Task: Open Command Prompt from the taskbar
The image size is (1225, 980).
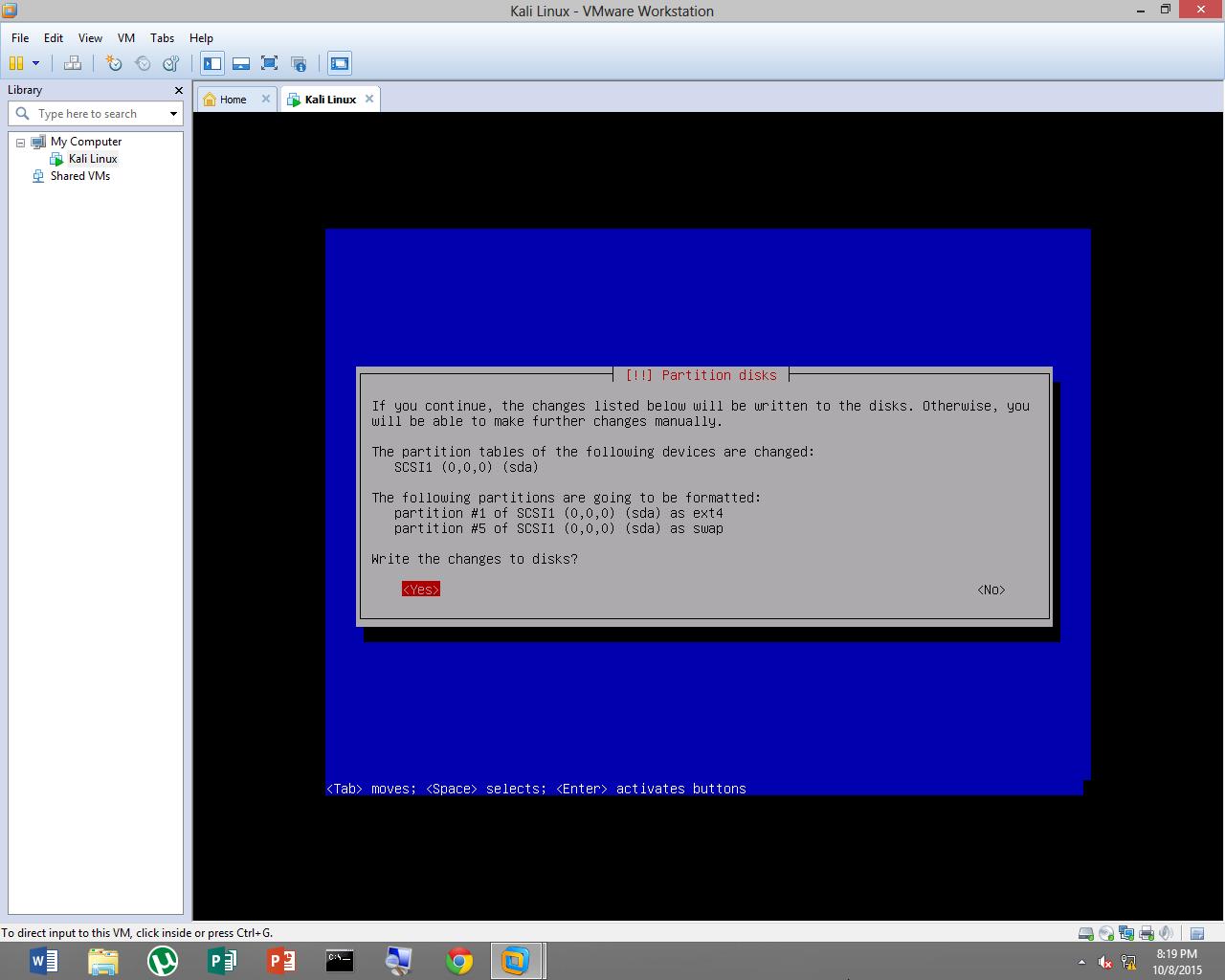Action: click(x=340, y=960)
